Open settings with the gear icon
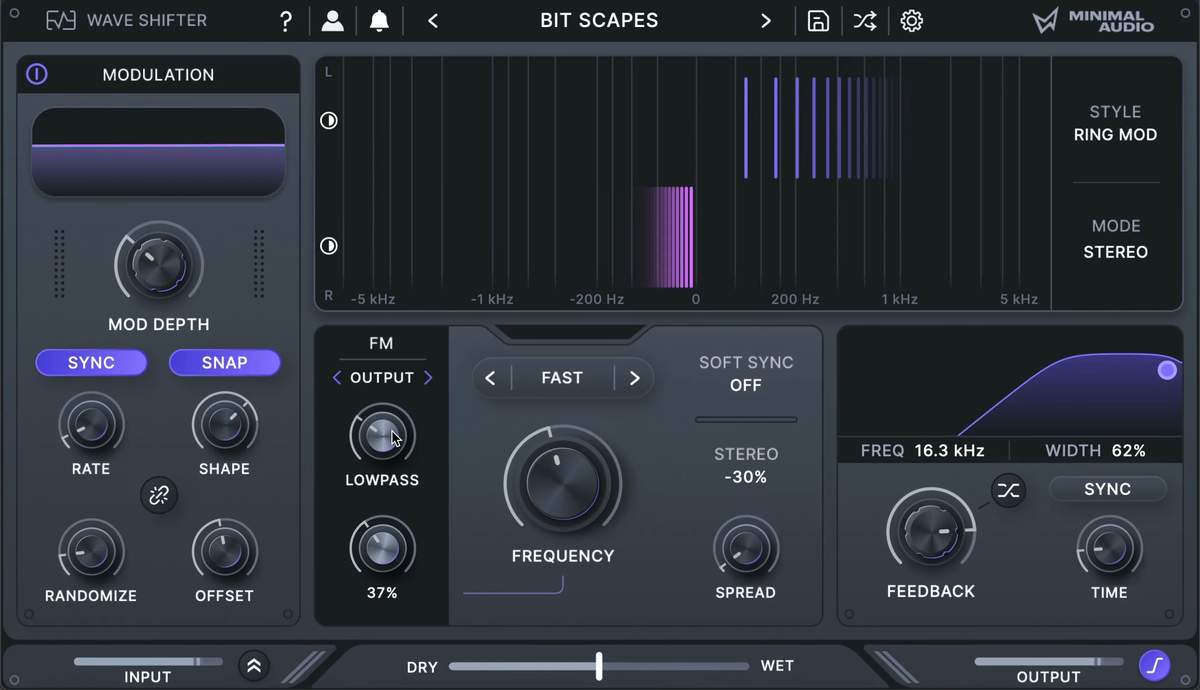This screenshot has height=690, width=1200. coord(911,21)
